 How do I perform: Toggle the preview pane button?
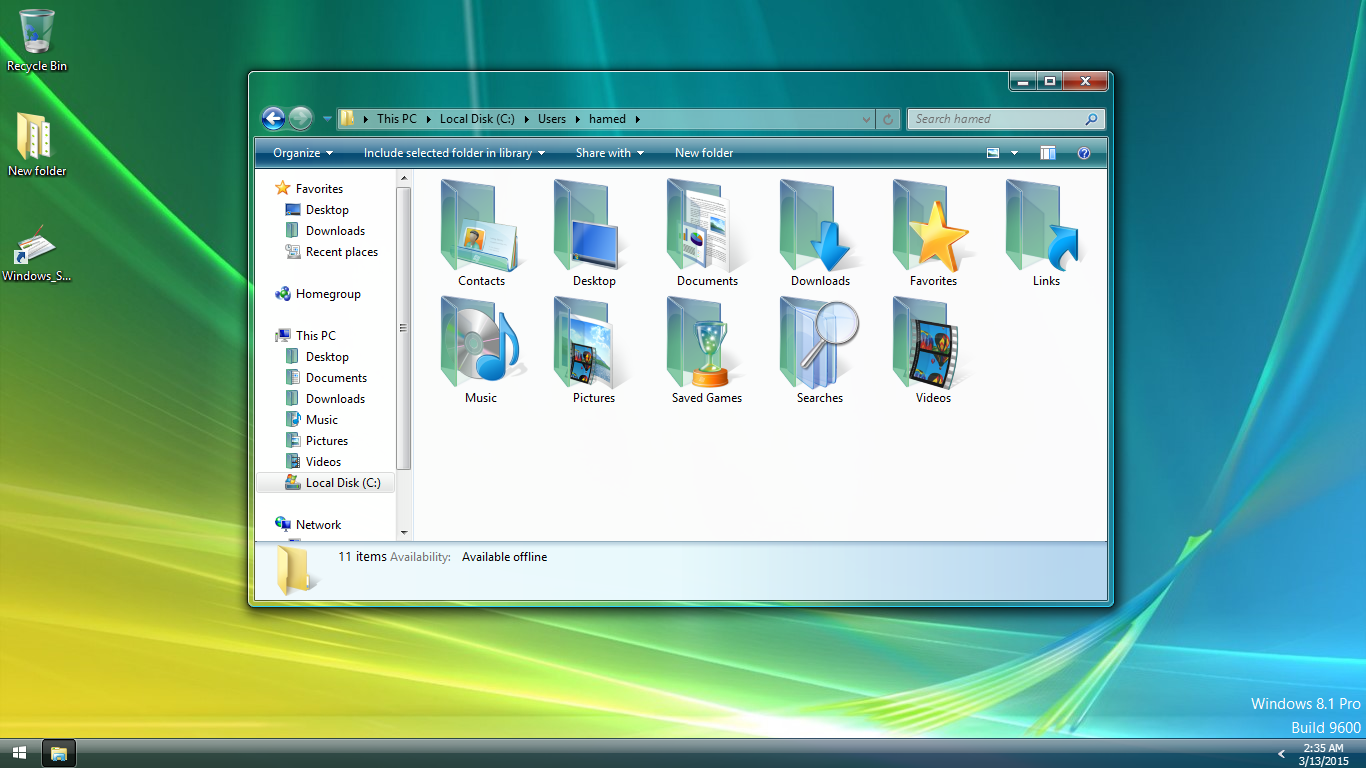[1047, 153]
